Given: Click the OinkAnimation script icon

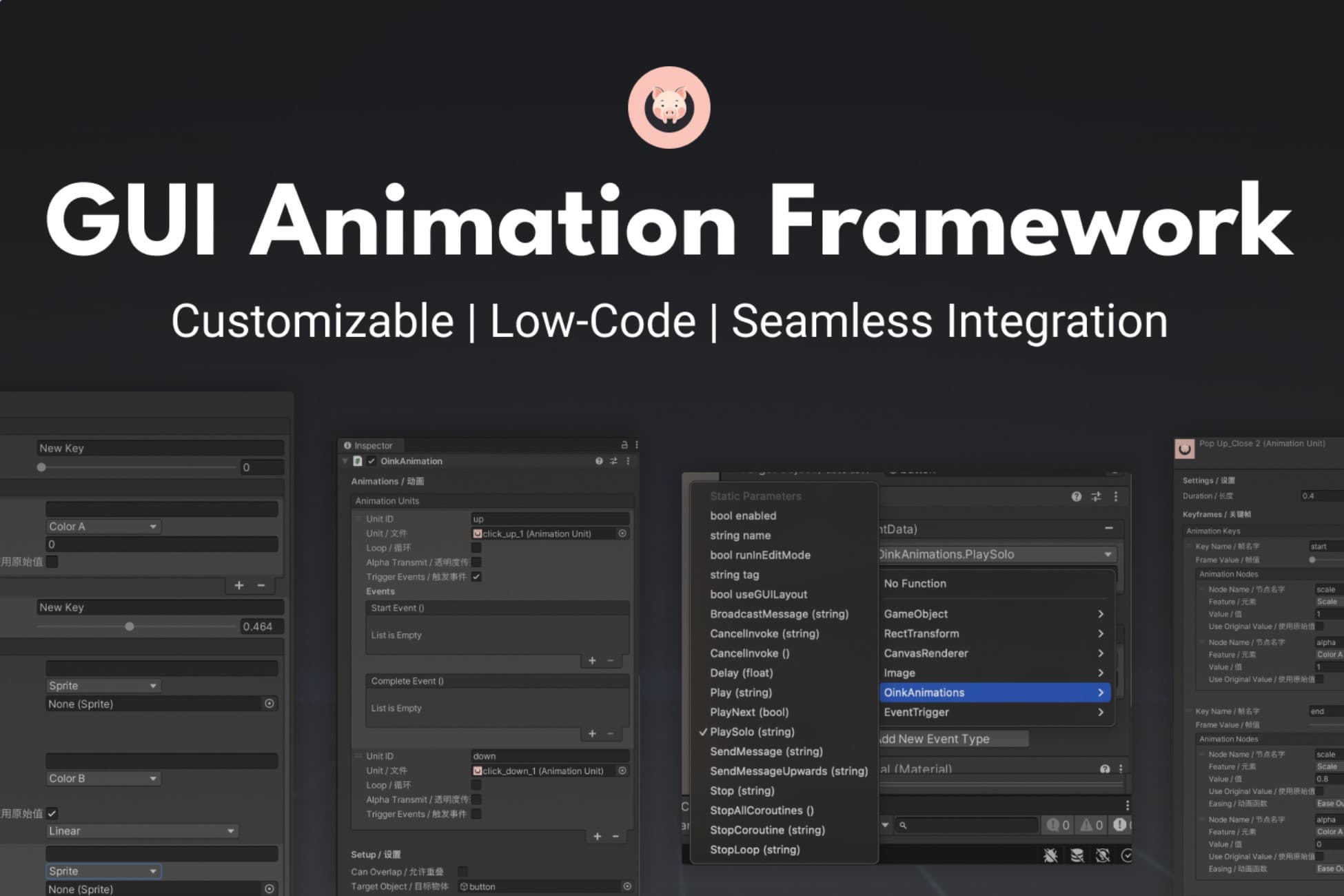Looking at the screenshot, I should [358, 461].
